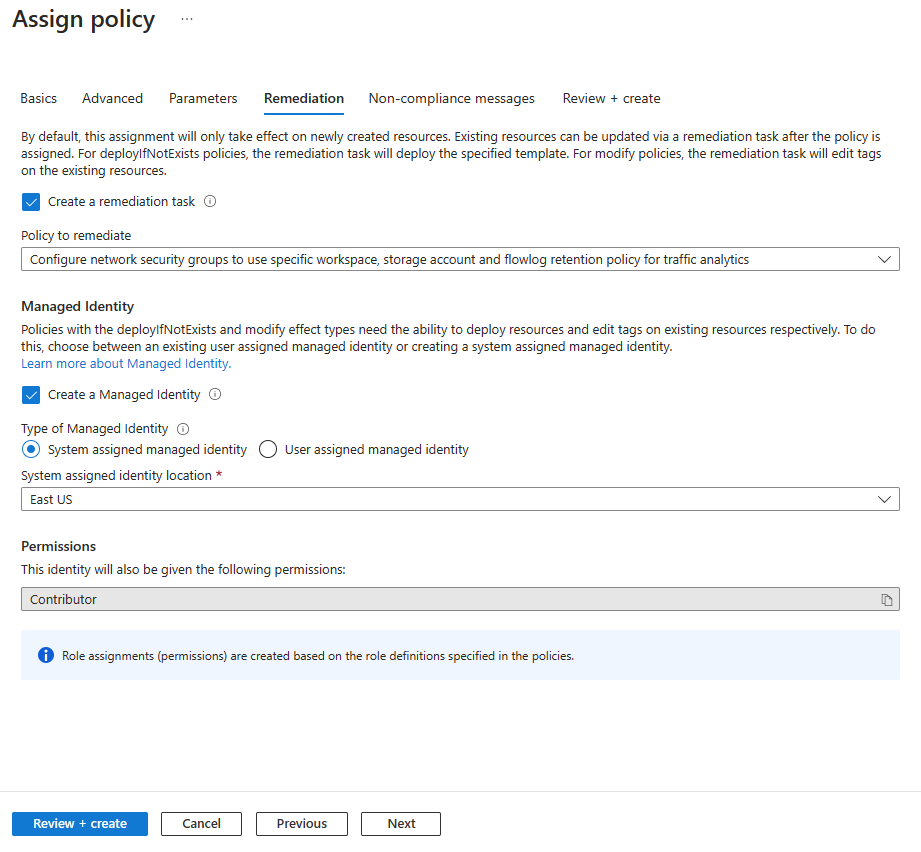
Task: Open the ellipsis menu next to Assign policy
Action: click(187, 20)
